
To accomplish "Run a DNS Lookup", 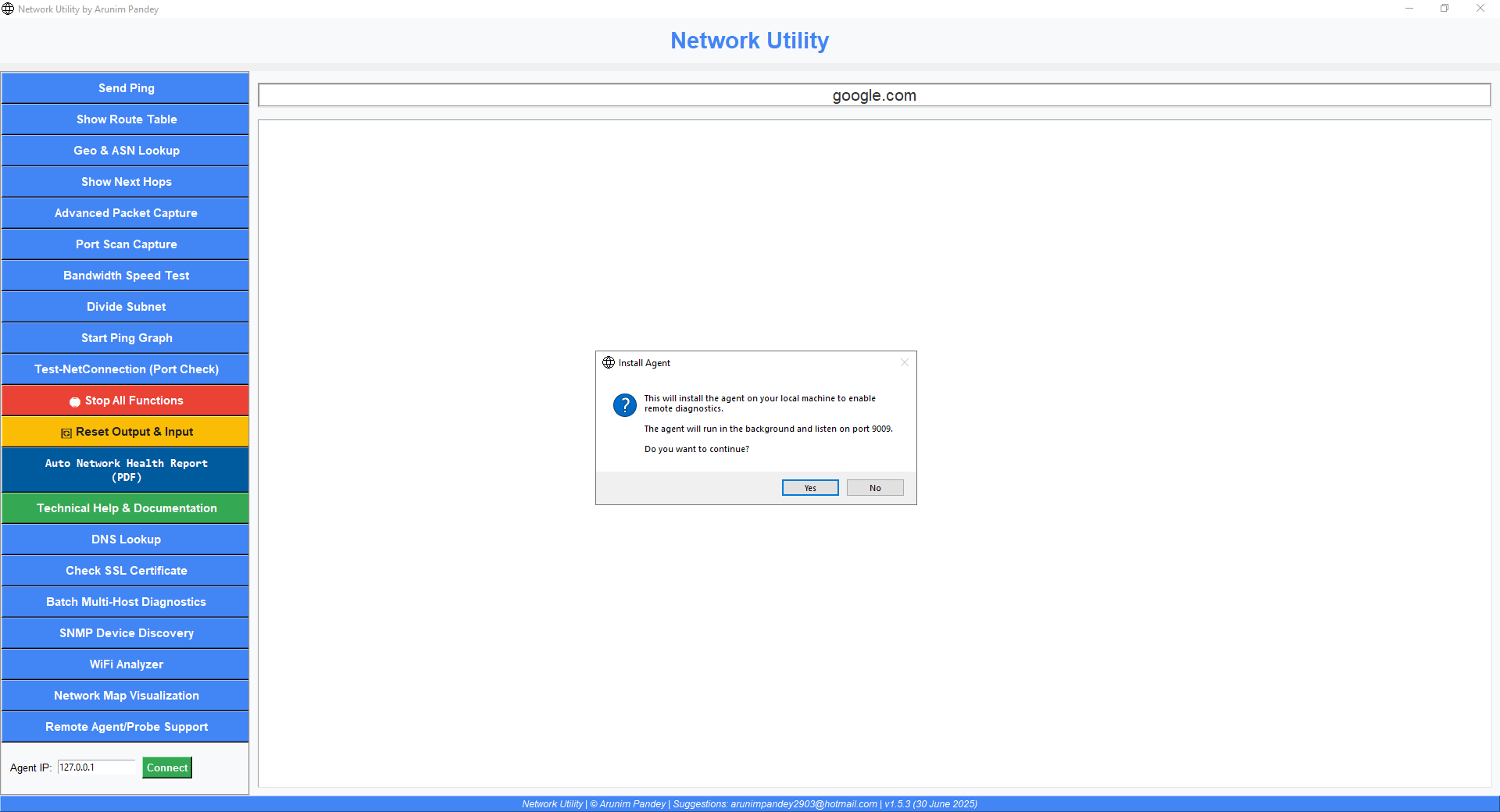I will (125, 539).
